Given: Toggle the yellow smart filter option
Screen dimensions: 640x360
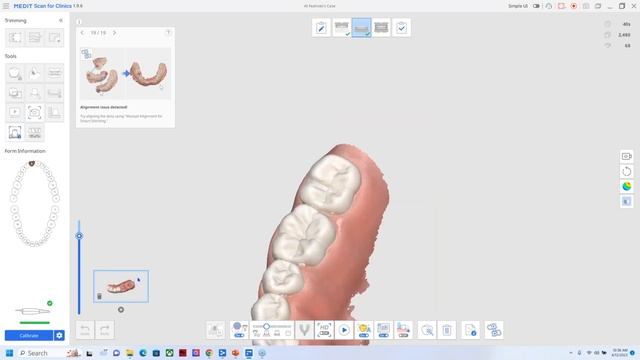Looking at the screenshot, I should click(x=364, y=330).
